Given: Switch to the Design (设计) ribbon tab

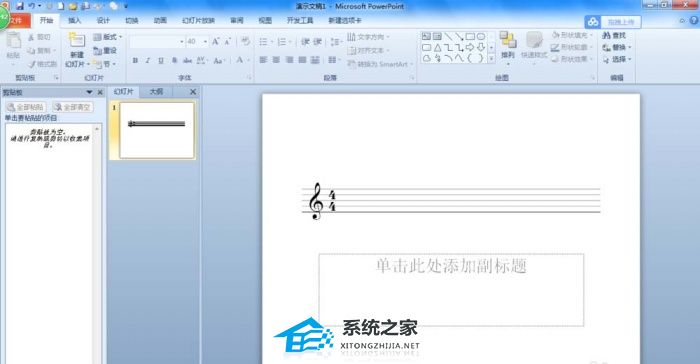Looking at the screenshot, I should 103,21.
